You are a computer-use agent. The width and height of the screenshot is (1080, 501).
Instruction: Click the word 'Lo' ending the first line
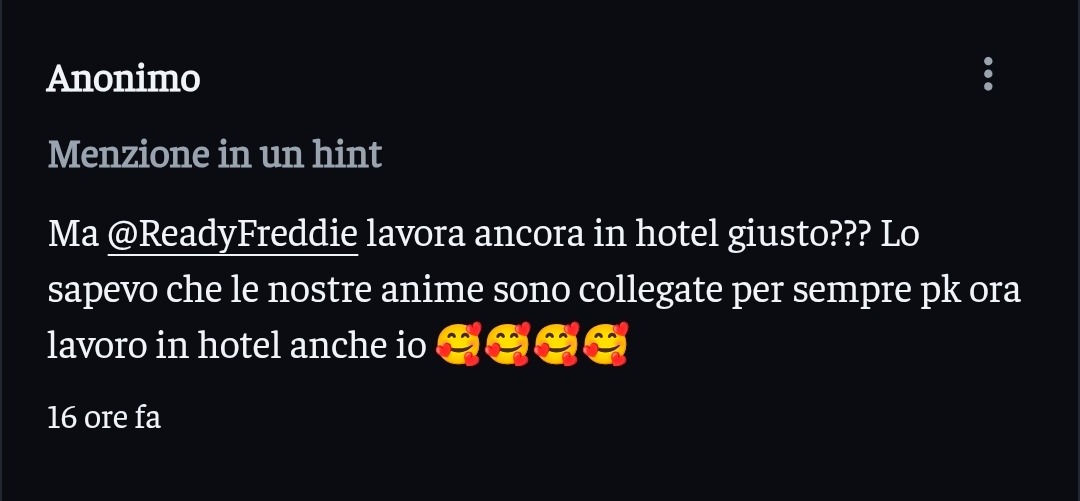coord(900,236)
